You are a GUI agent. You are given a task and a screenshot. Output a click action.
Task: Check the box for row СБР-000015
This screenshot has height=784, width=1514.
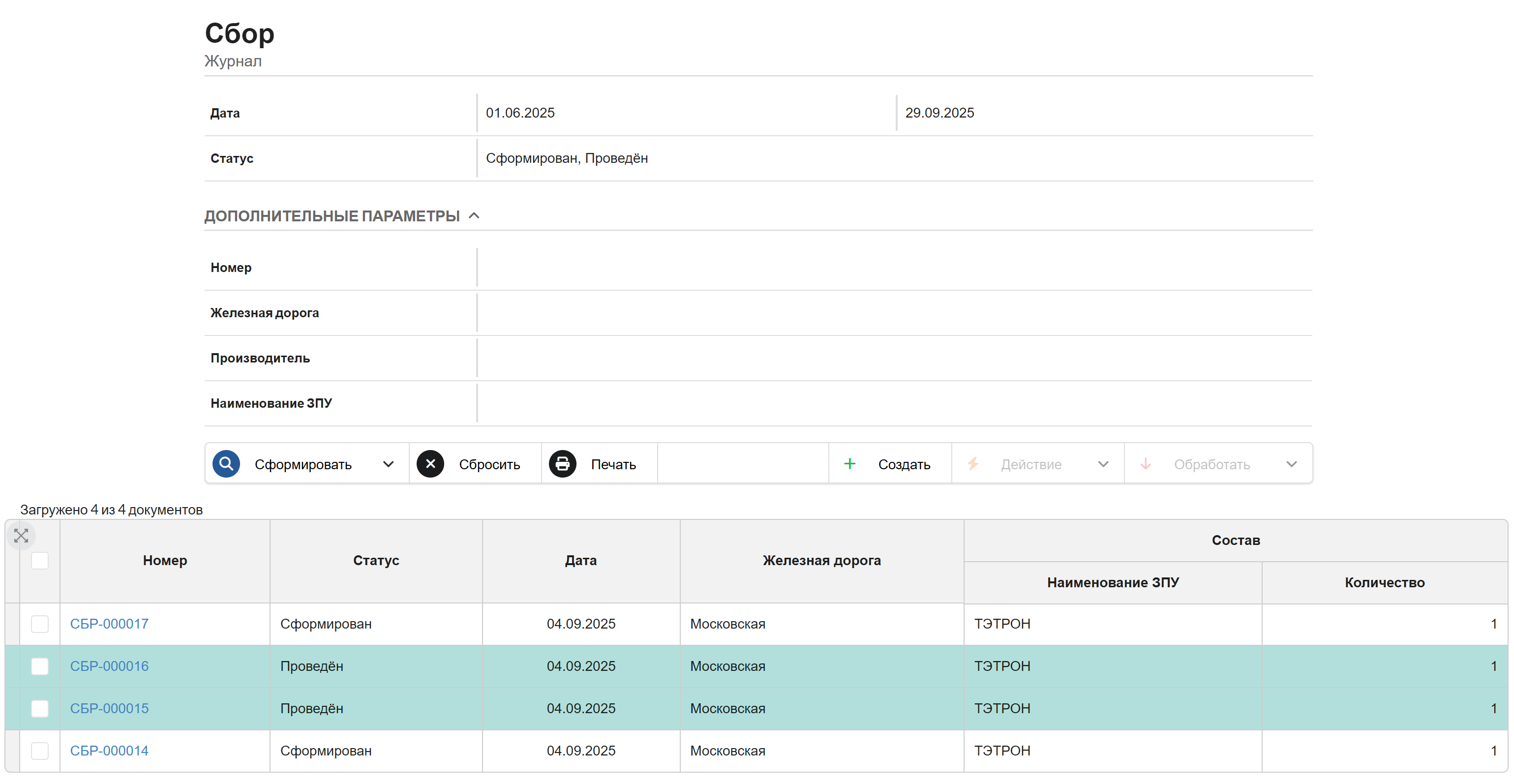(40, 709)
